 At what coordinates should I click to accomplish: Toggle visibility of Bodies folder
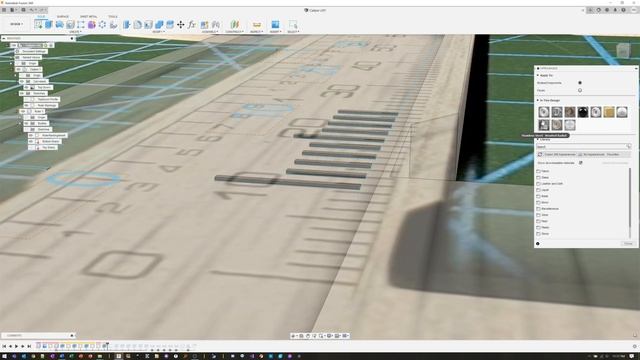(x=26, y=123)
